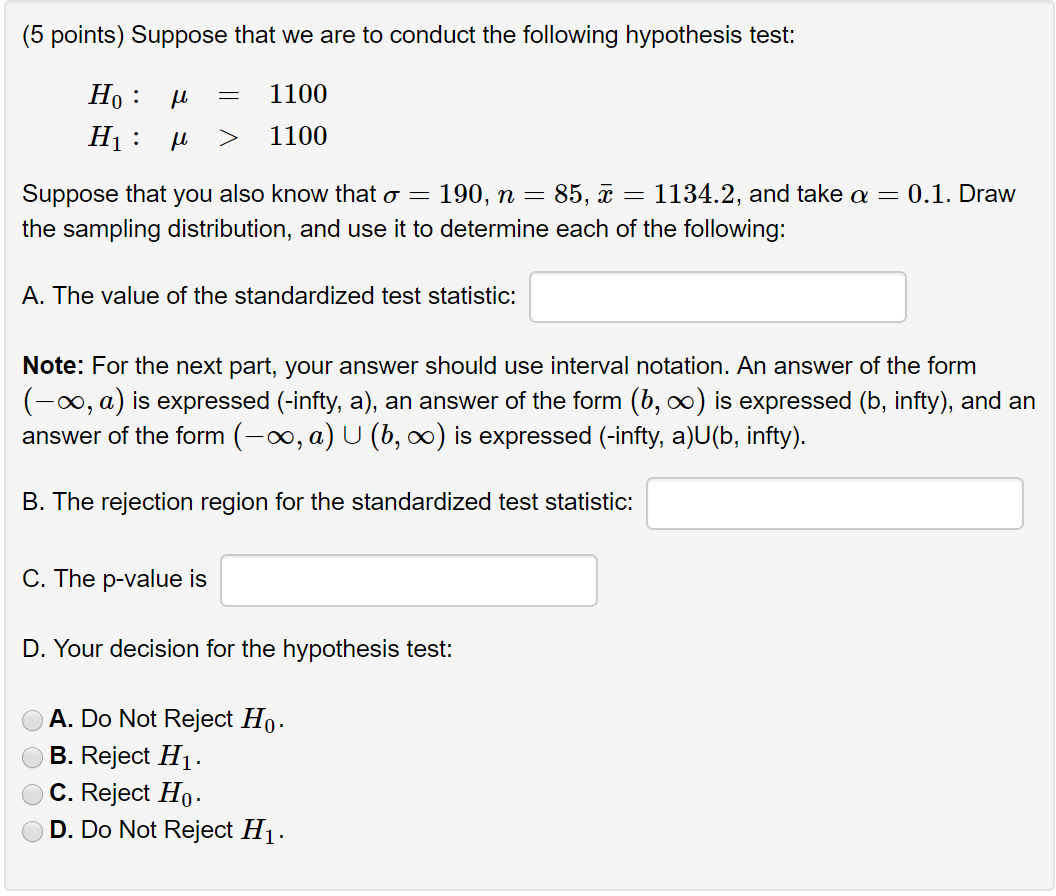Viewport: 1056px width, 896px height.
Task: Click the standardized test statistic answer box
Action: 717,296
